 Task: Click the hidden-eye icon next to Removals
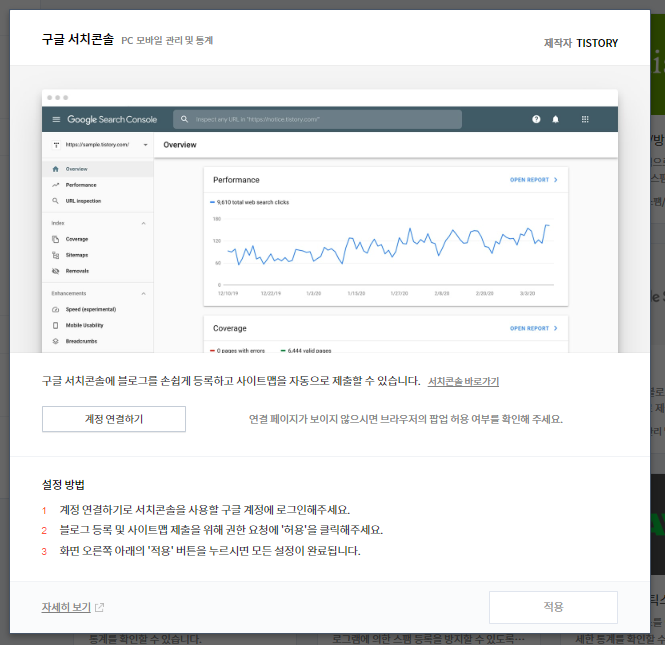pyautogui.click(x=56, y=271)
